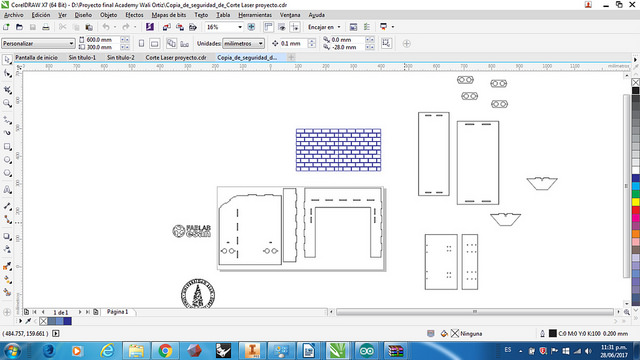
Task: Open the Herramientas menu
Action: tap(255, 15)
